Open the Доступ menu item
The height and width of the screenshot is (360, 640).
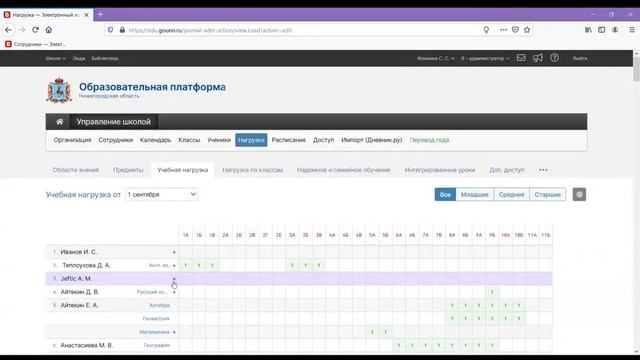click(x=323, y=140)
